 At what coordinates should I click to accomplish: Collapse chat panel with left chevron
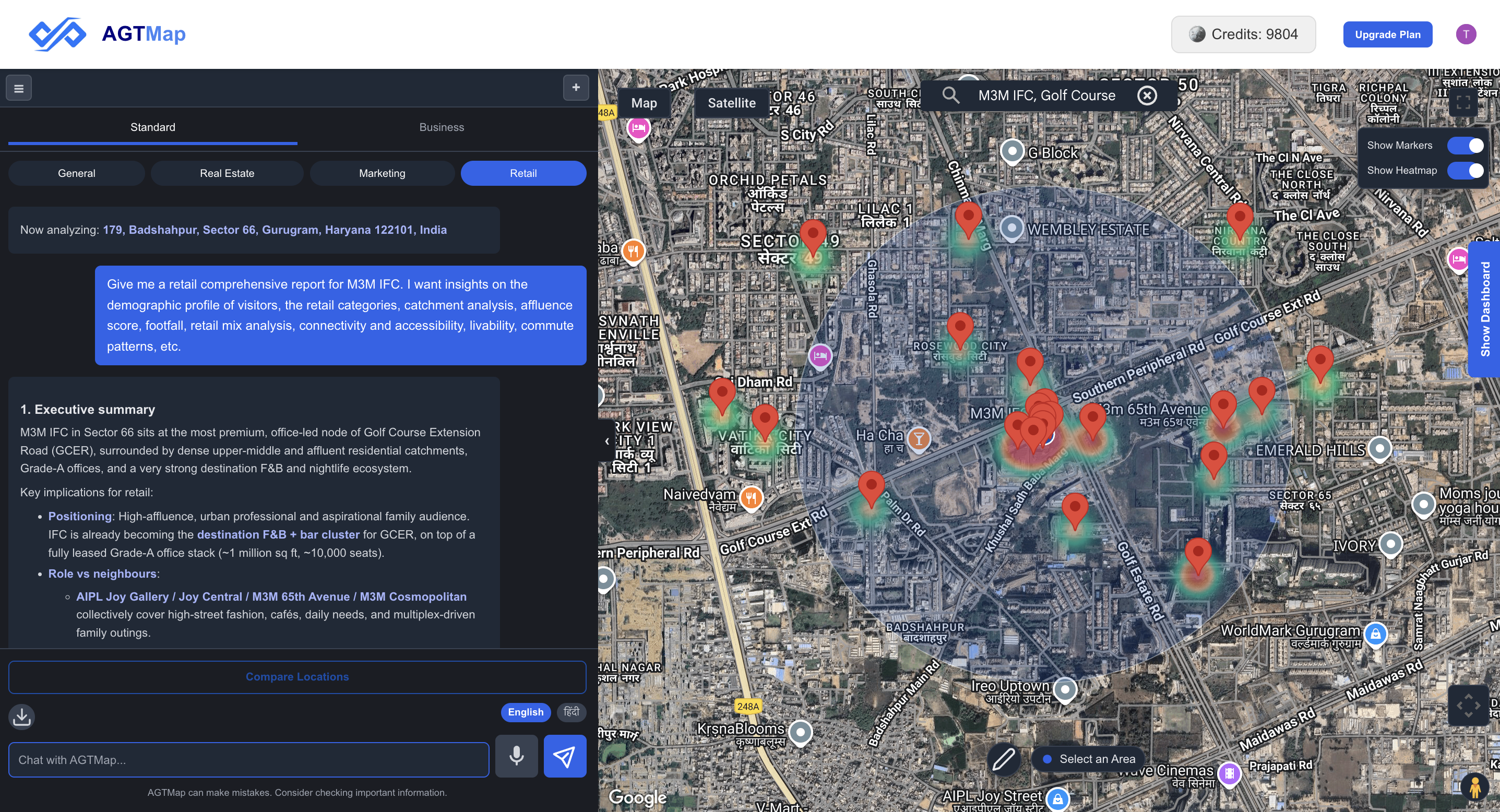click(x=607, y=441)
